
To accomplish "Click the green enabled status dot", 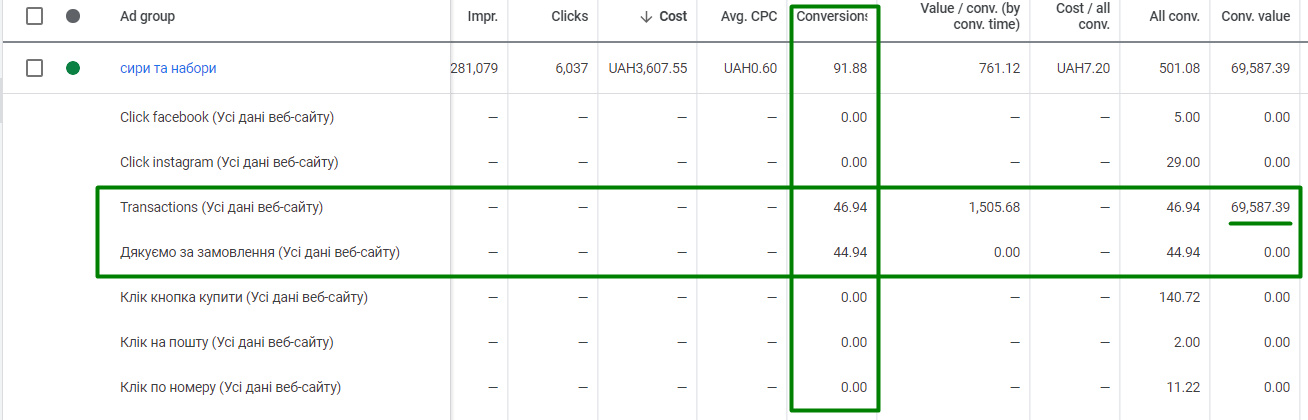I will [x=73, y=69].
